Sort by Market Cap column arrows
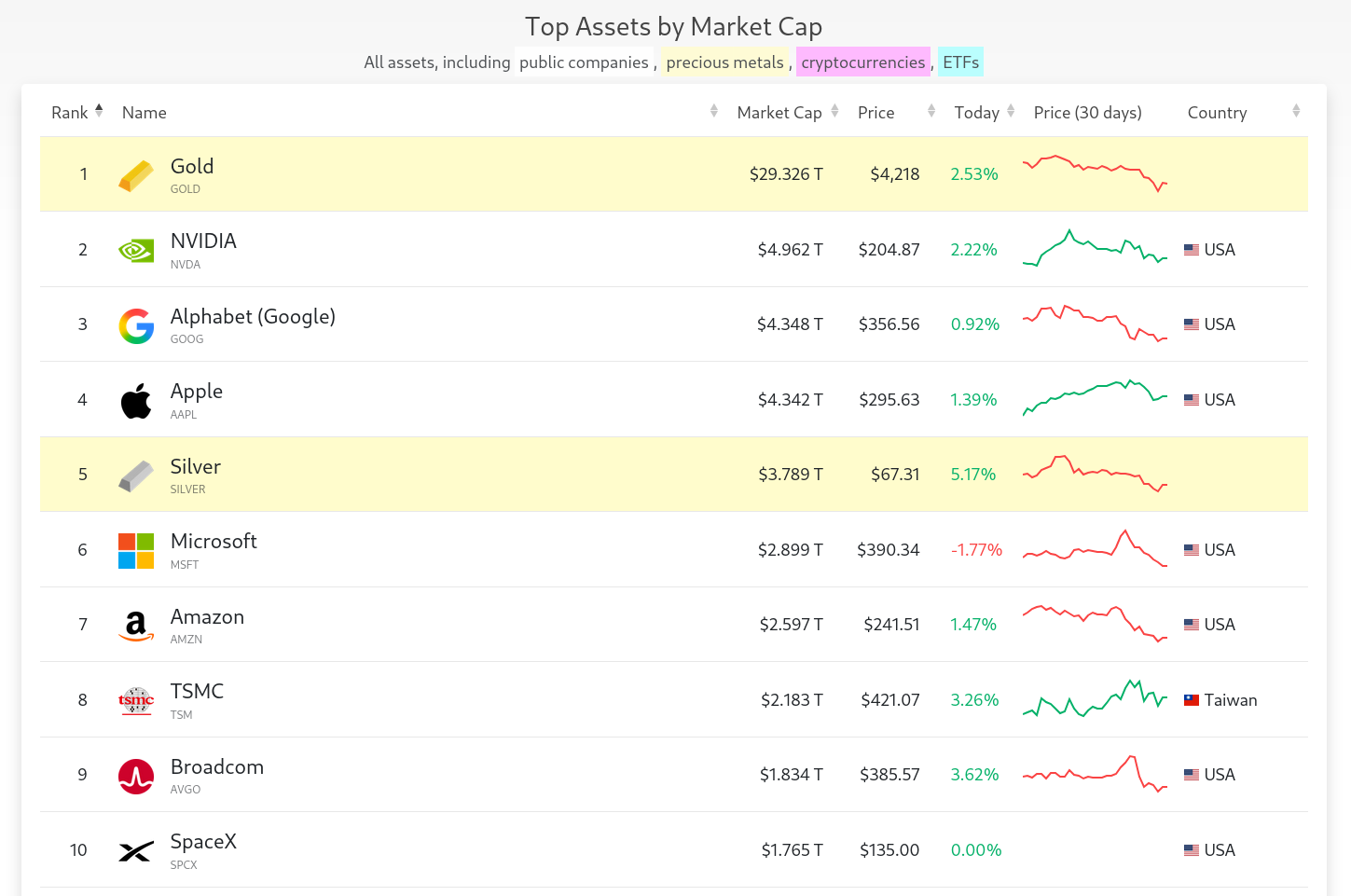 (835, 111)
